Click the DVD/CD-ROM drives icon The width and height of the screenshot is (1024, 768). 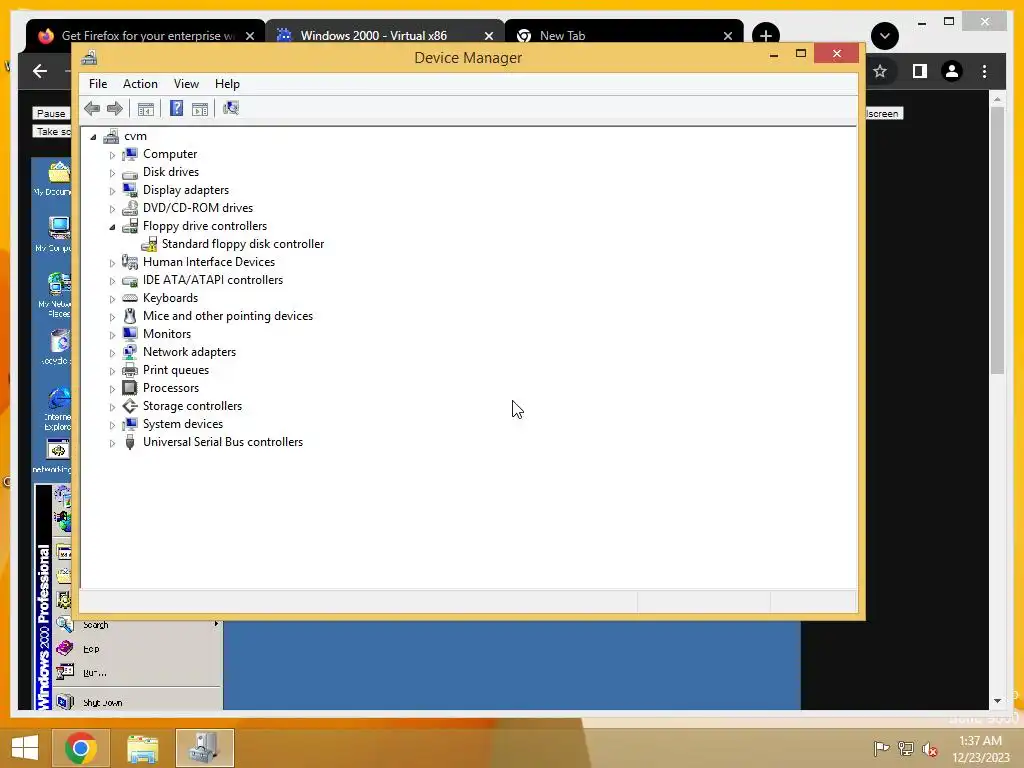click(x=130, y=208)
